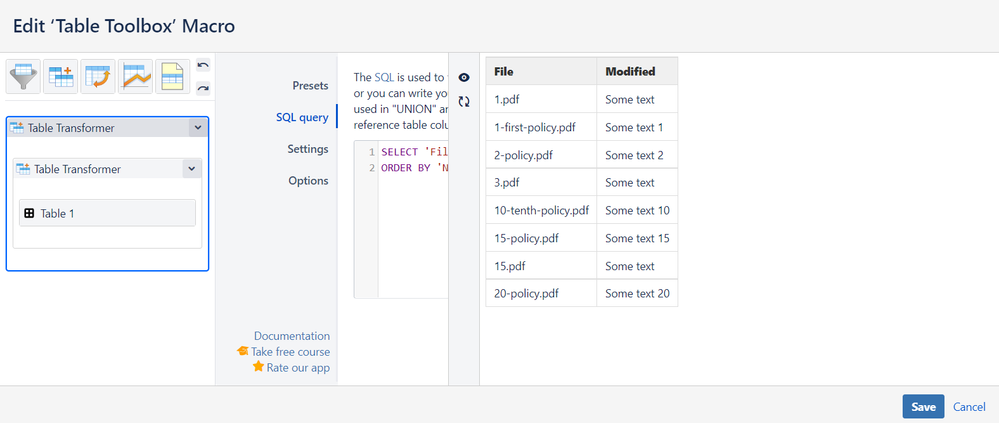Open the Documentation link
This screenshot has width=999, height=423.
pyautogui.click(x=291, y=336)
